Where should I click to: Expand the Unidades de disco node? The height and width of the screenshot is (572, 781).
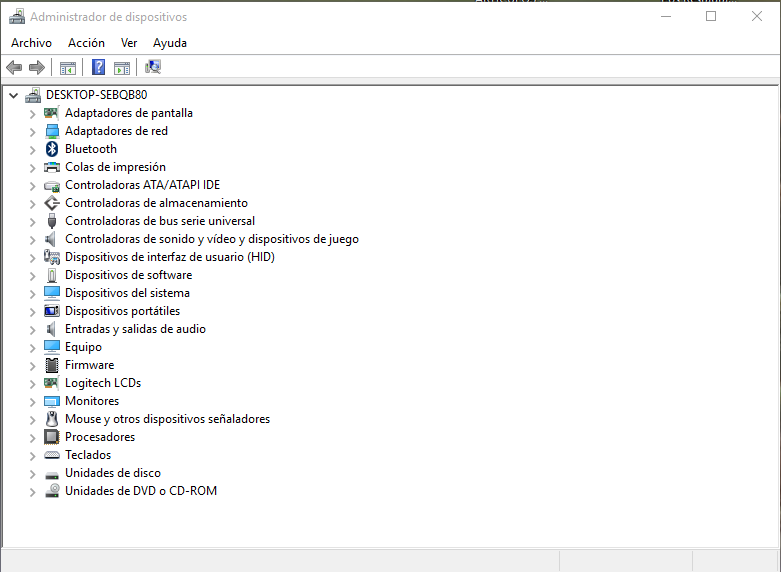[32, 474]
